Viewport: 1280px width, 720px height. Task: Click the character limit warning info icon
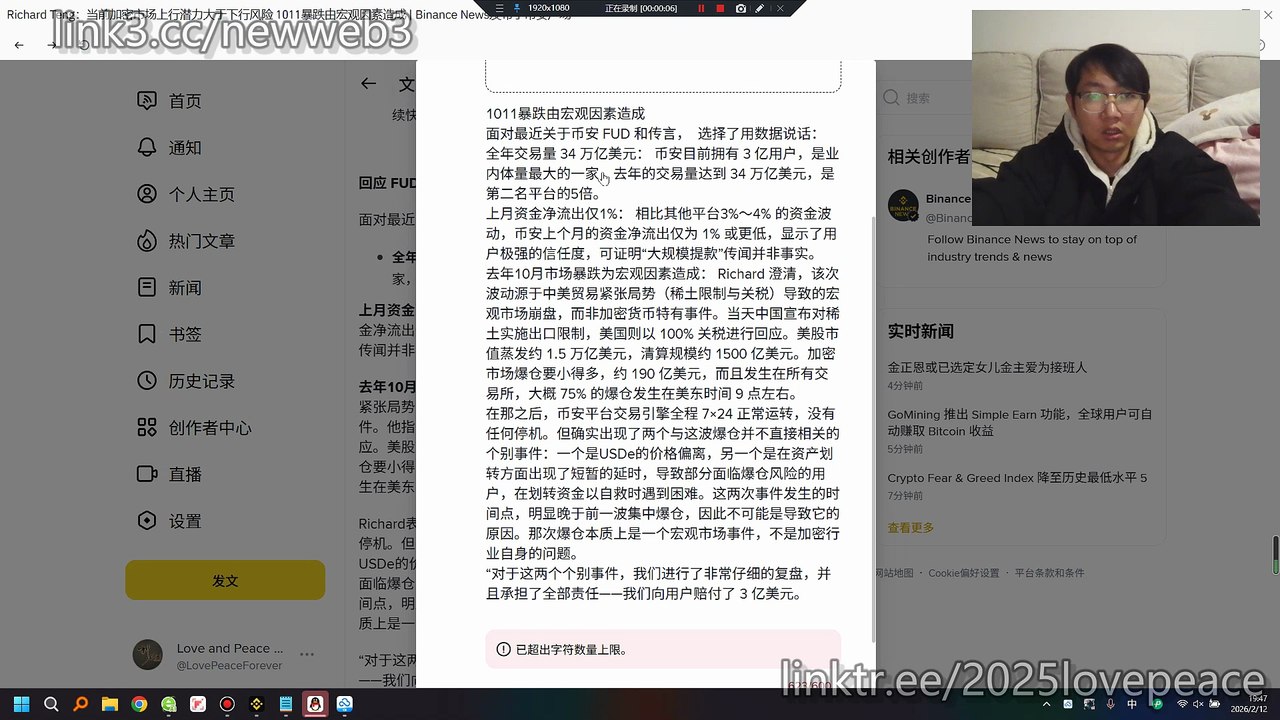click(503, 650)
